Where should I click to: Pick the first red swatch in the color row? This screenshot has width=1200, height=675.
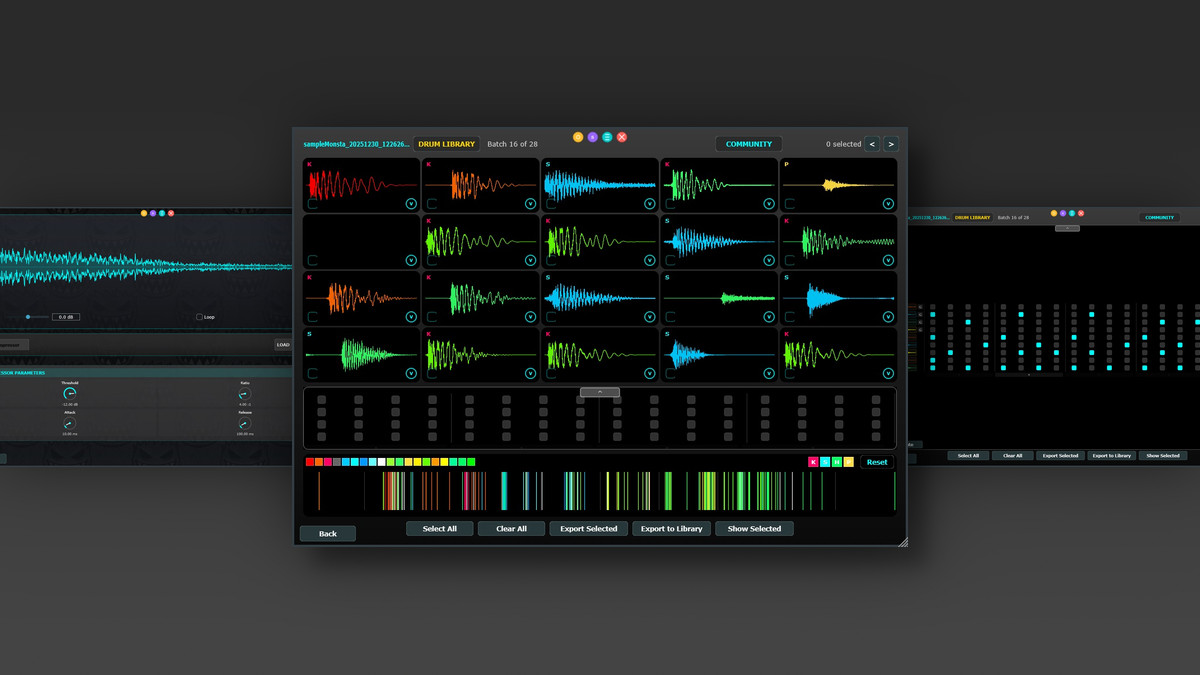(x=310, y=462)
